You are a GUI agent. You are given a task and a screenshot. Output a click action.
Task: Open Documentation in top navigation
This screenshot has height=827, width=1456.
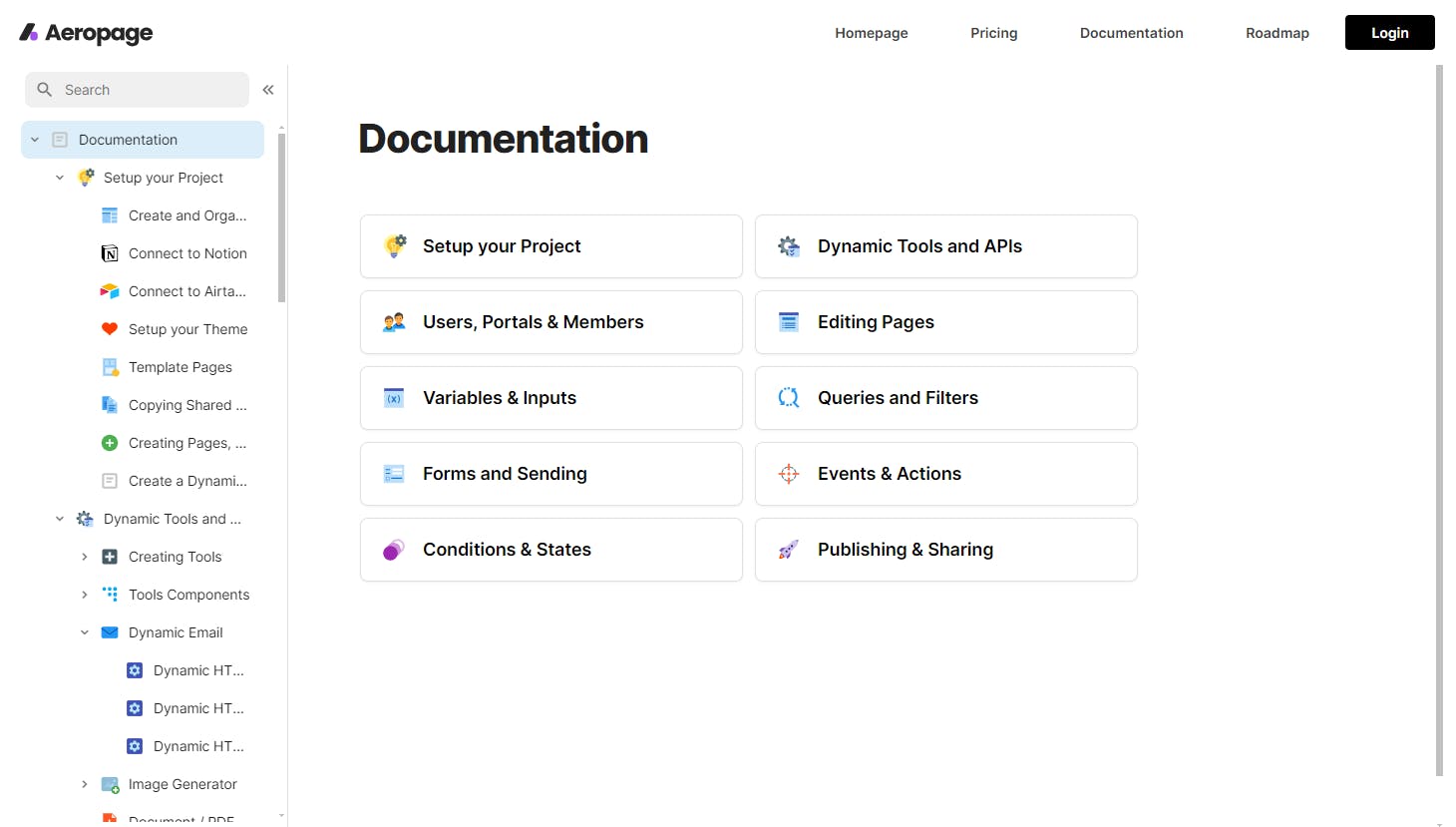click(x=1132, y=33)
